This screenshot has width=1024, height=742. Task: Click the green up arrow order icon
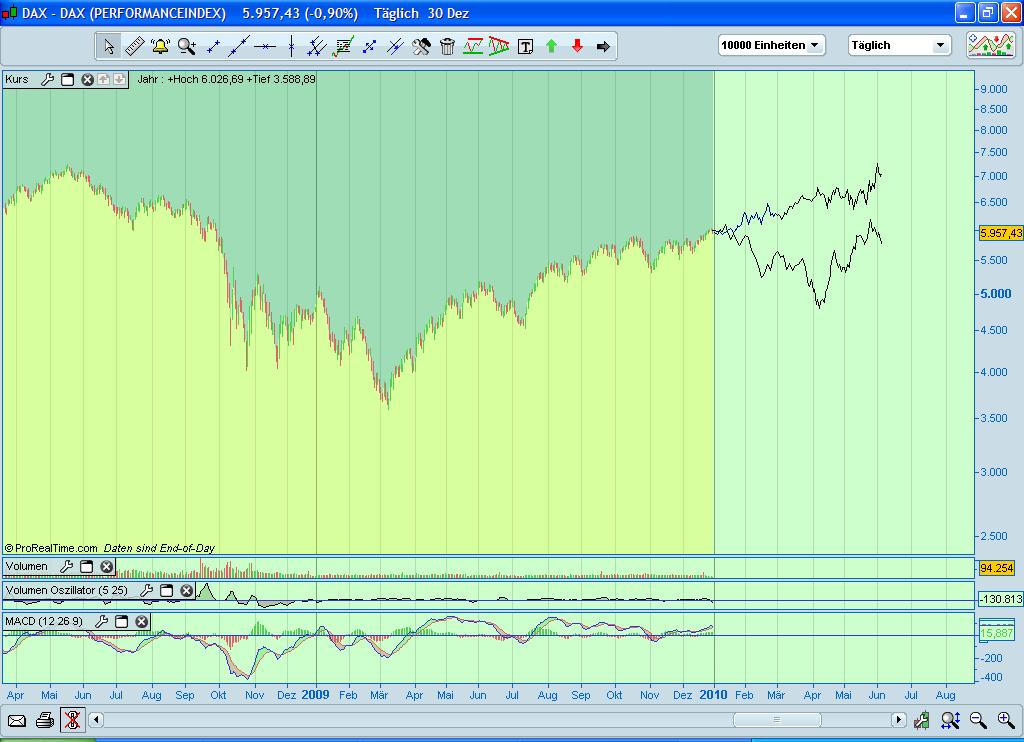pyautogui.click(x=551, y=46)
